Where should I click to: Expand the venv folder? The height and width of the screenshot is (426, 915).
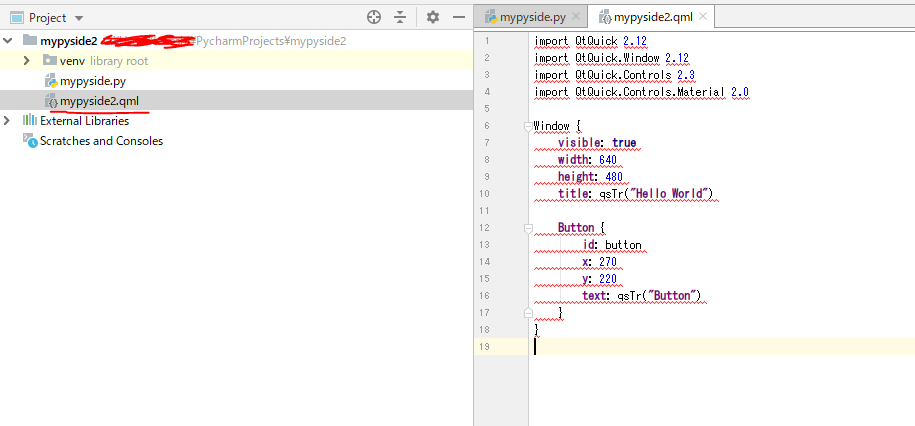(26, 61)
